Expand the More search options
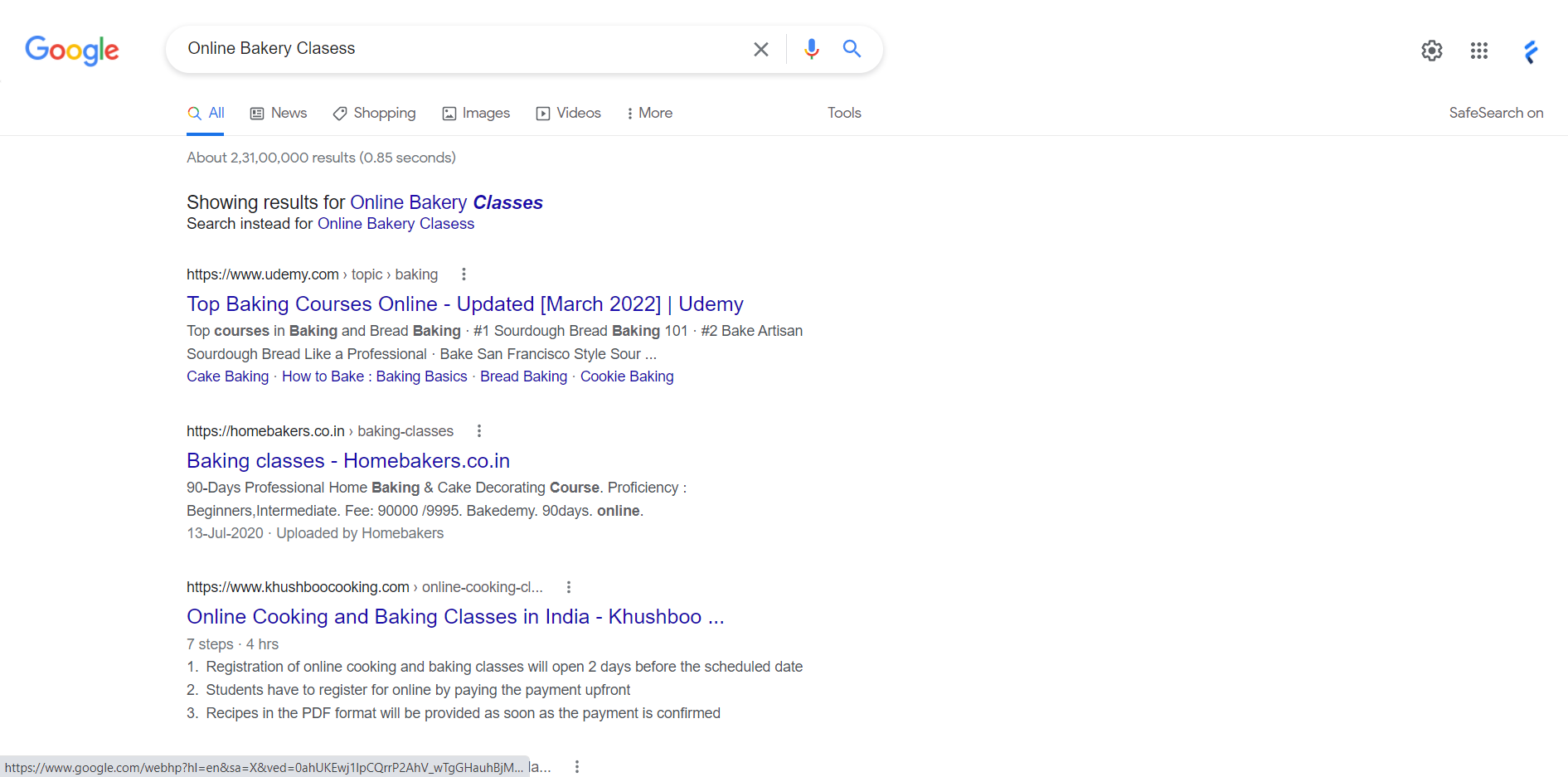The width and height of the screenshot is (1568, 777). 649,114
